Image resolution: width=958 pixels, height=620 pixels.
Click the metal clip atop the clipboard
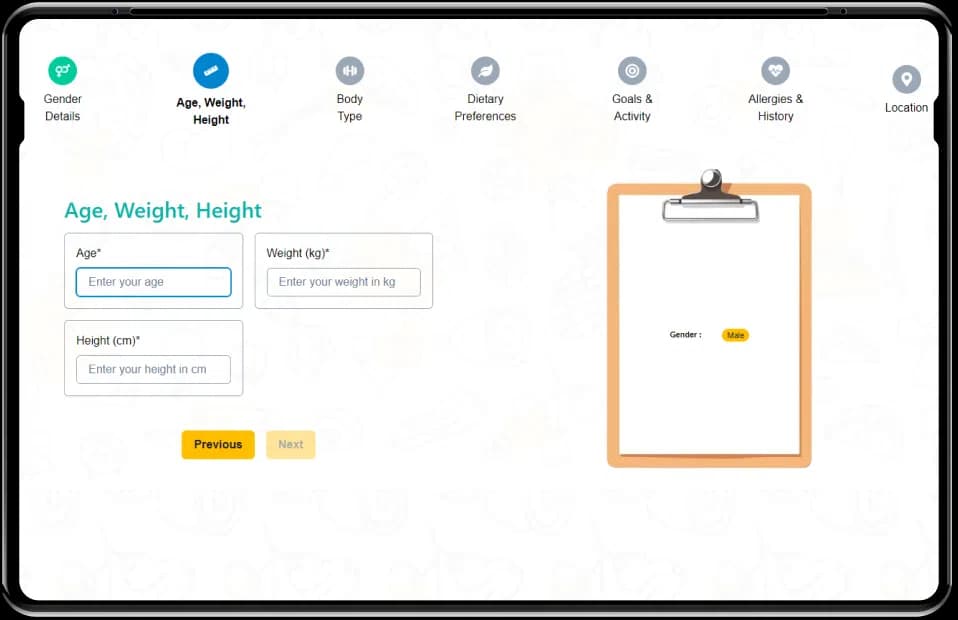click(710, 195)
